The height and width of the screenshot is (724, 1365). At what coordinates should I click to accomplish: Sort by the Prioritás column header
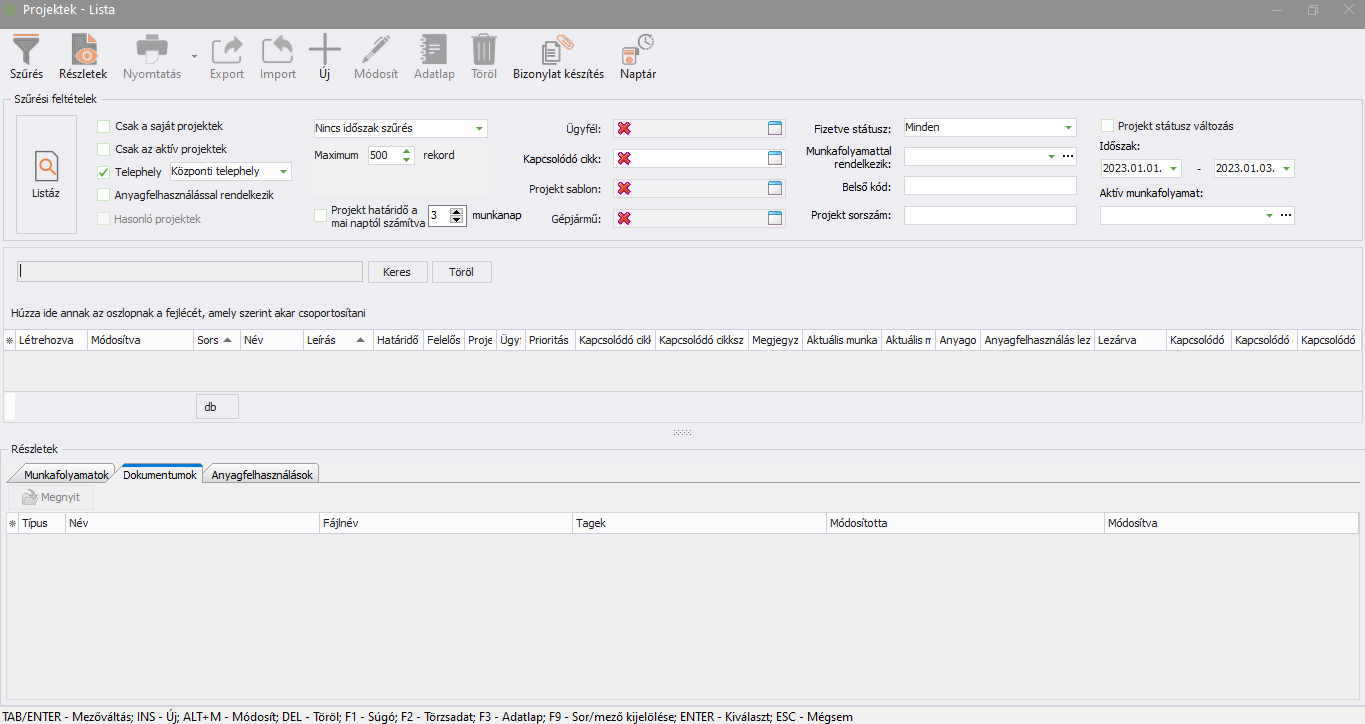point(550,340)
